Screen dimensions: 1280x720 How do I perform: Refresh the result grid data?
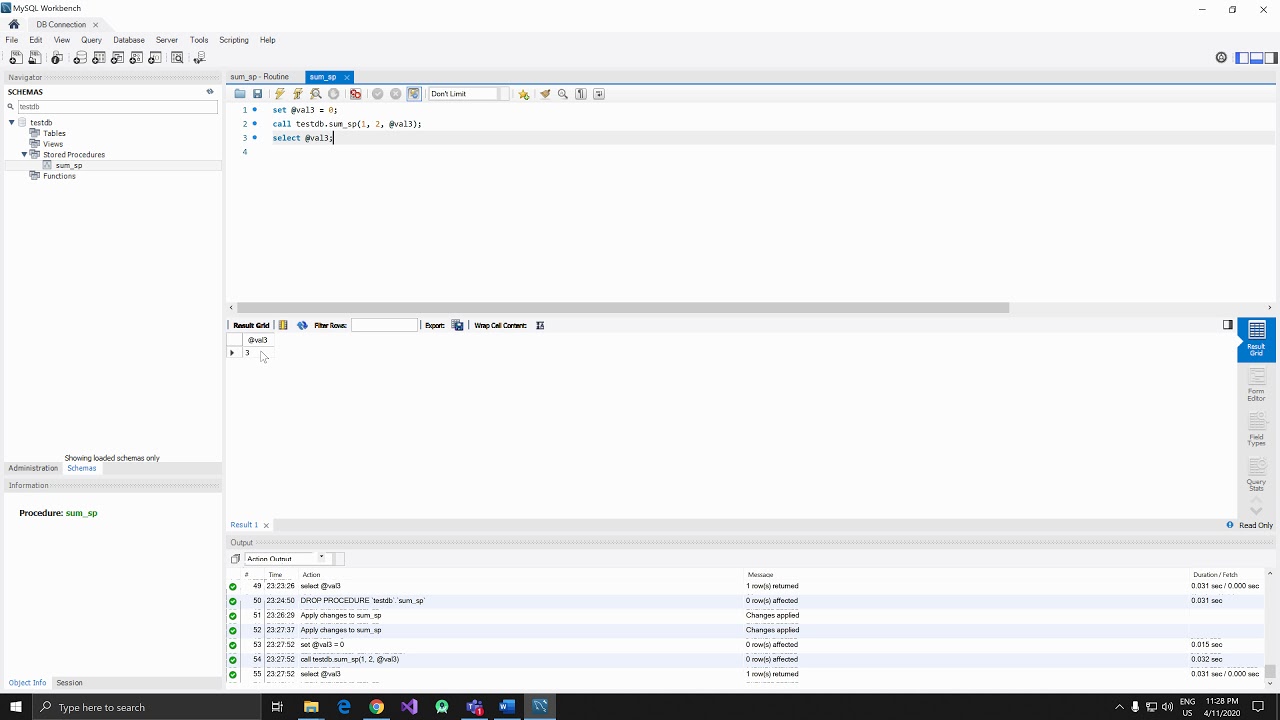click(302, 325)
